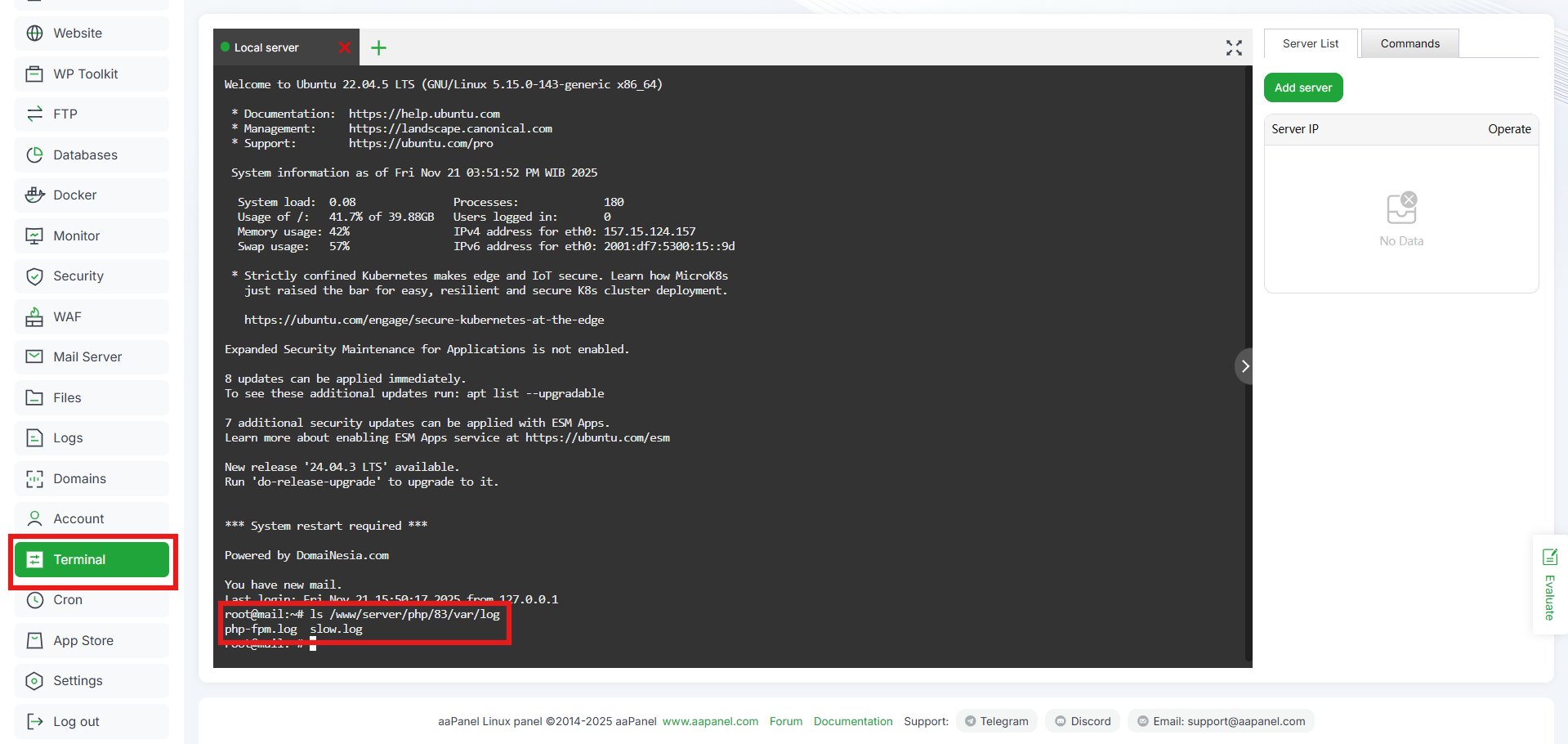Close the Local server terminal tab

(x=345, y=47)
